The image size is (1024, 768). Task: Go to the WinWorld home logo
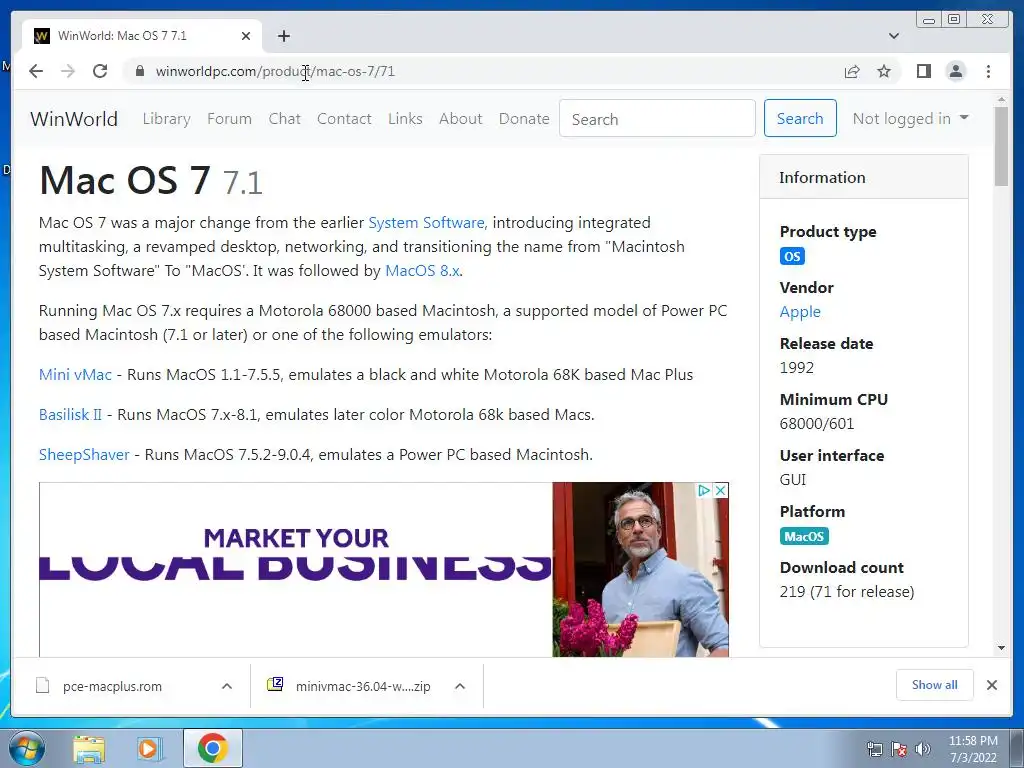click(74, 119)
